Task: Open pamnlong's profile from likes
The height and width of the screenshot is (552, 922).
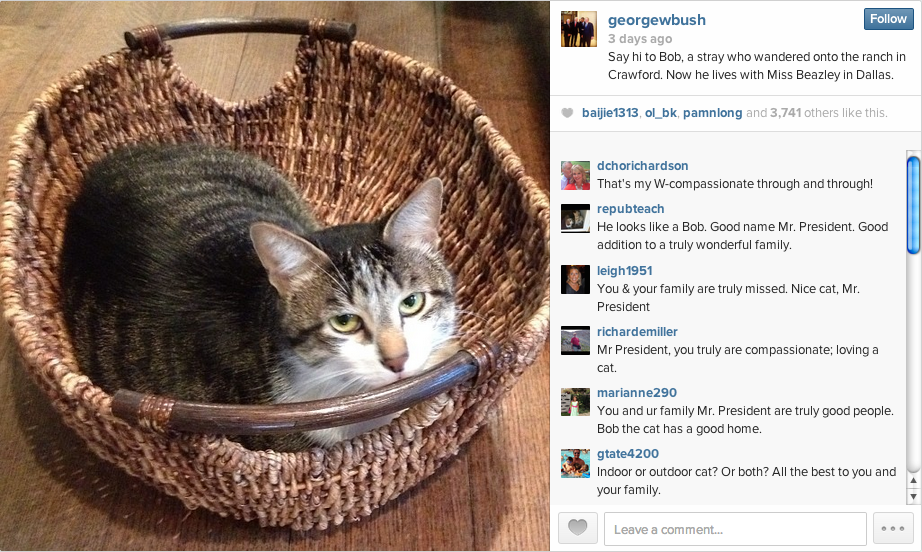Action: point(713,113)
